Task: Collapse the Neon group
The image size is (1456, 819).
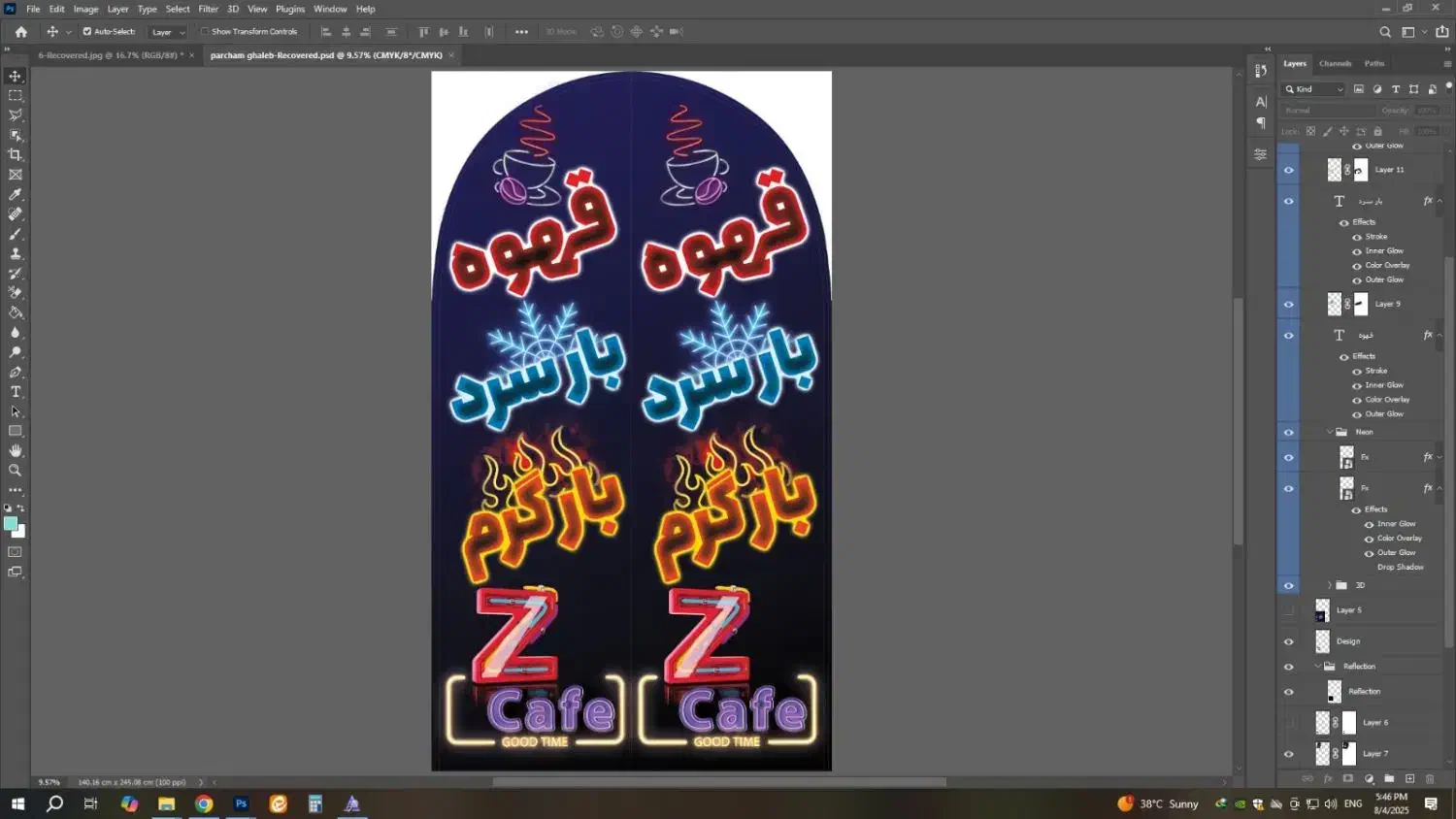Action: [x=1329, y=432]
